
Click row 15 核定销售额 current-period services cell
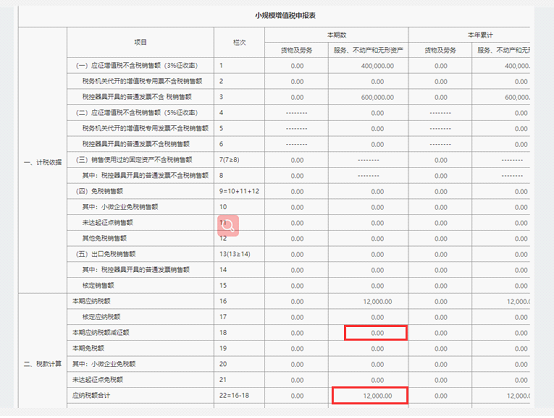pyautogui.click(x=369, y=286)
